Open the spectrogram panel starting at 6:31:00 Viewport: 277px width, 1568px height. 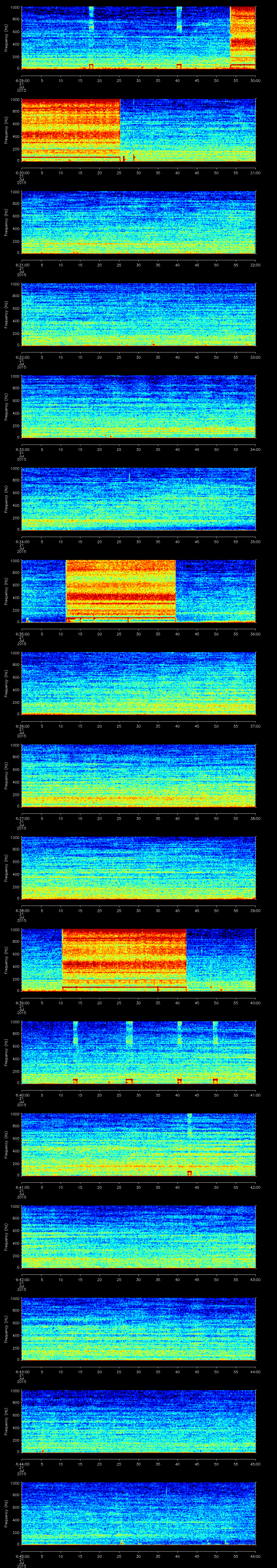tap(139, 222)
